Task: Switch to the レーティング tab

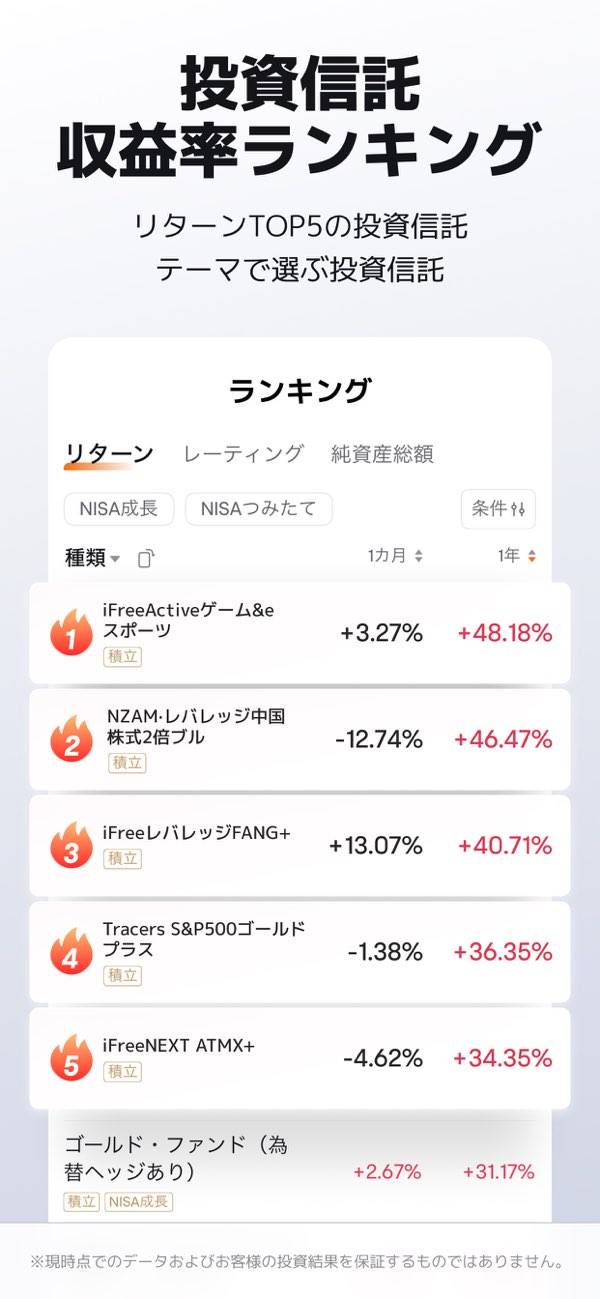Action: pos(243,454)
